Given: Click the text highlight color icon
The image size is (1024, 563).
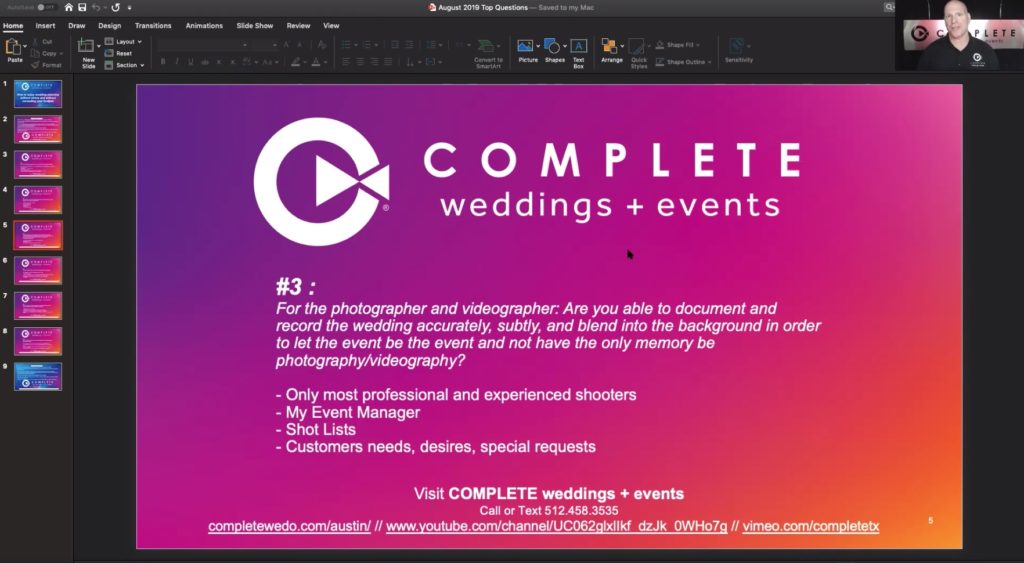Looking at the screenshot, I should pos(296,62).
